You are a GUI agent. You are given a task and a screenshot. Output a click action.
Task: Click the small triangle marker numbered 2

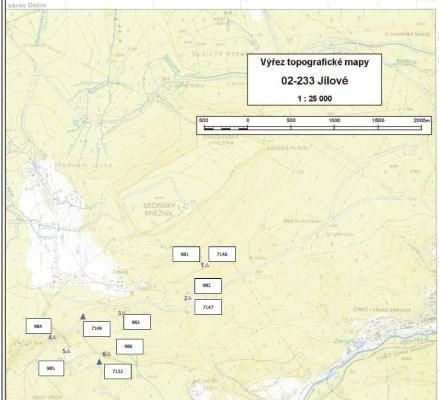point(190,298)
